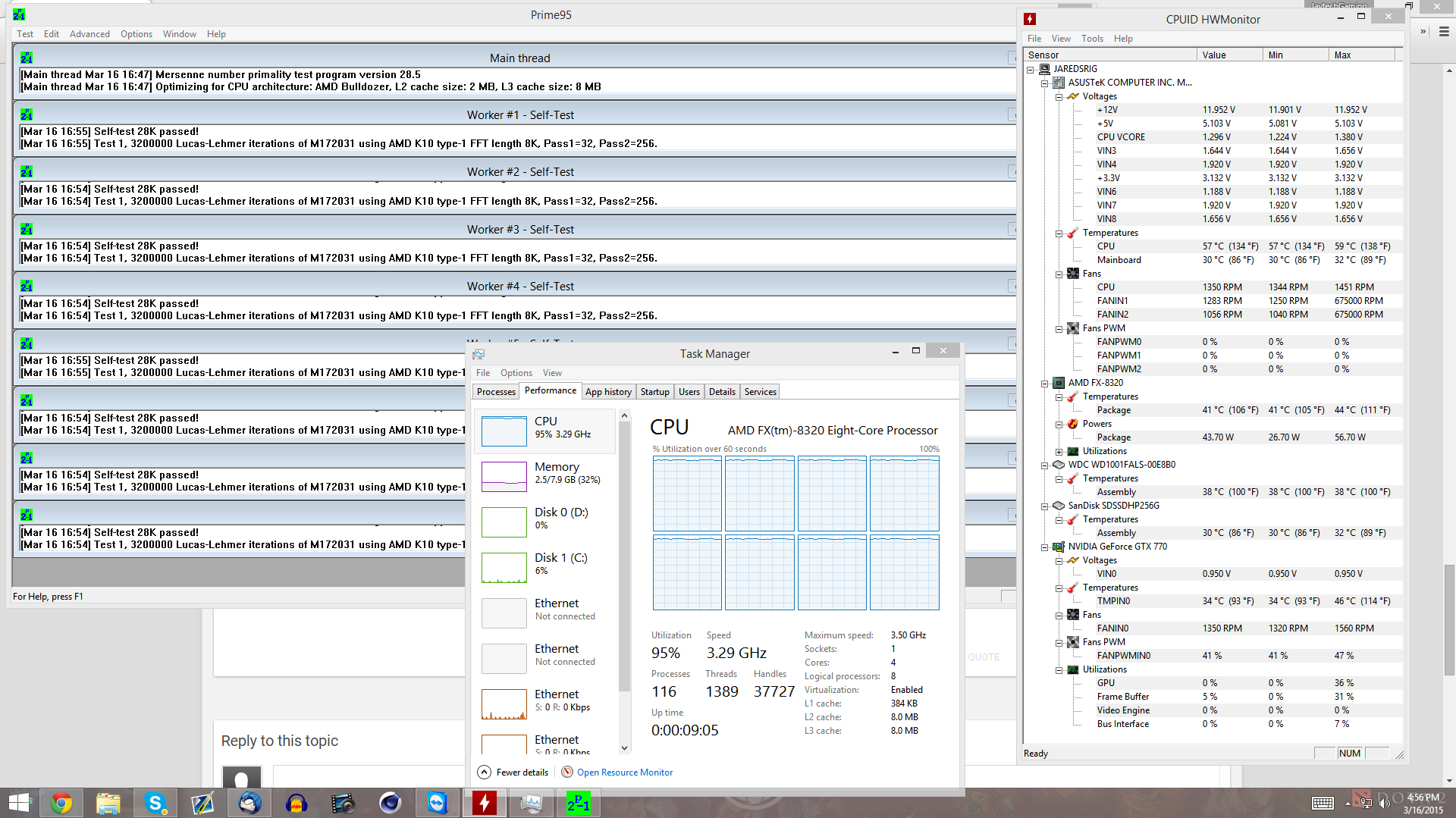
Task: Open the on-screen keyboard tray icon
Action: (x=1323, y=803)
